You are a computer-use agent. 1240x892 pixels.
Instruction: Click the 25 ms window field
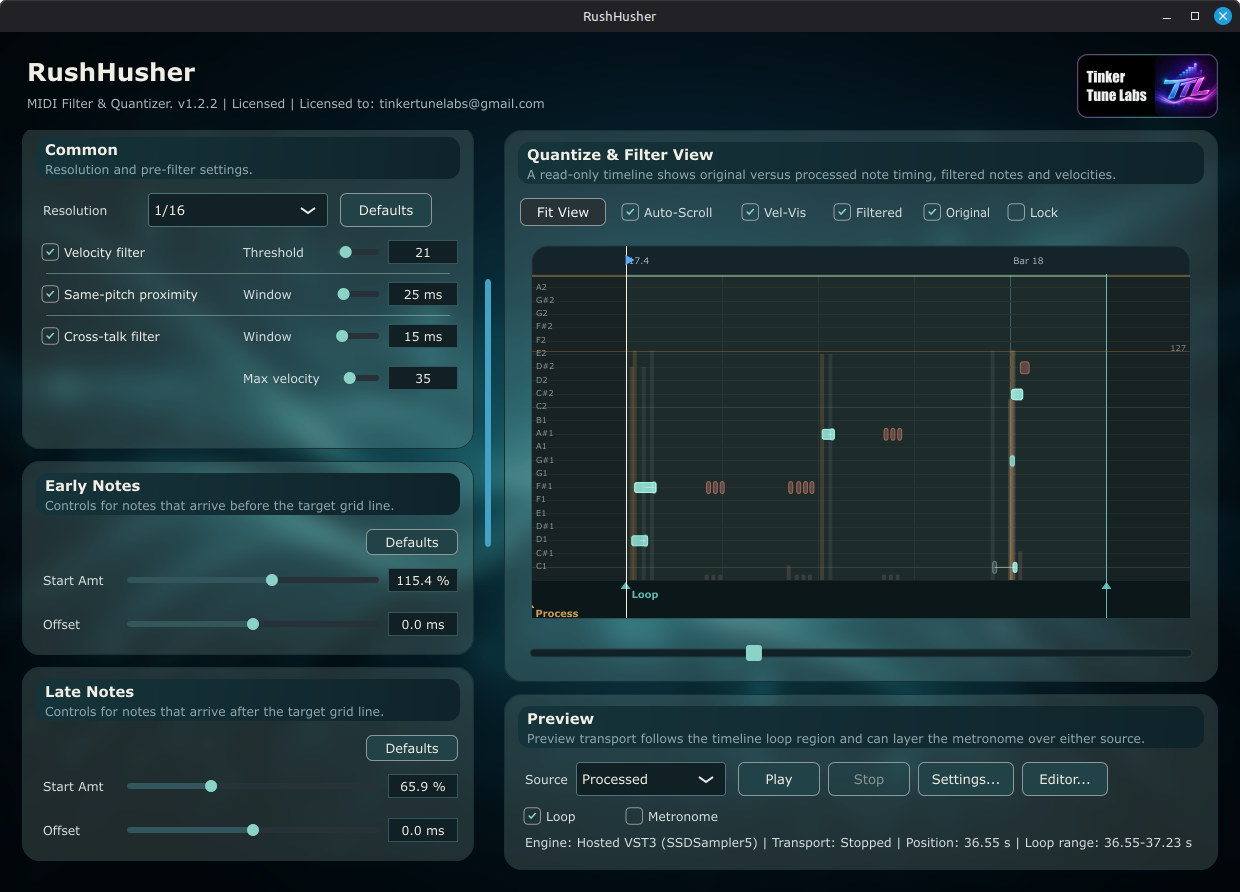[423, 294]
